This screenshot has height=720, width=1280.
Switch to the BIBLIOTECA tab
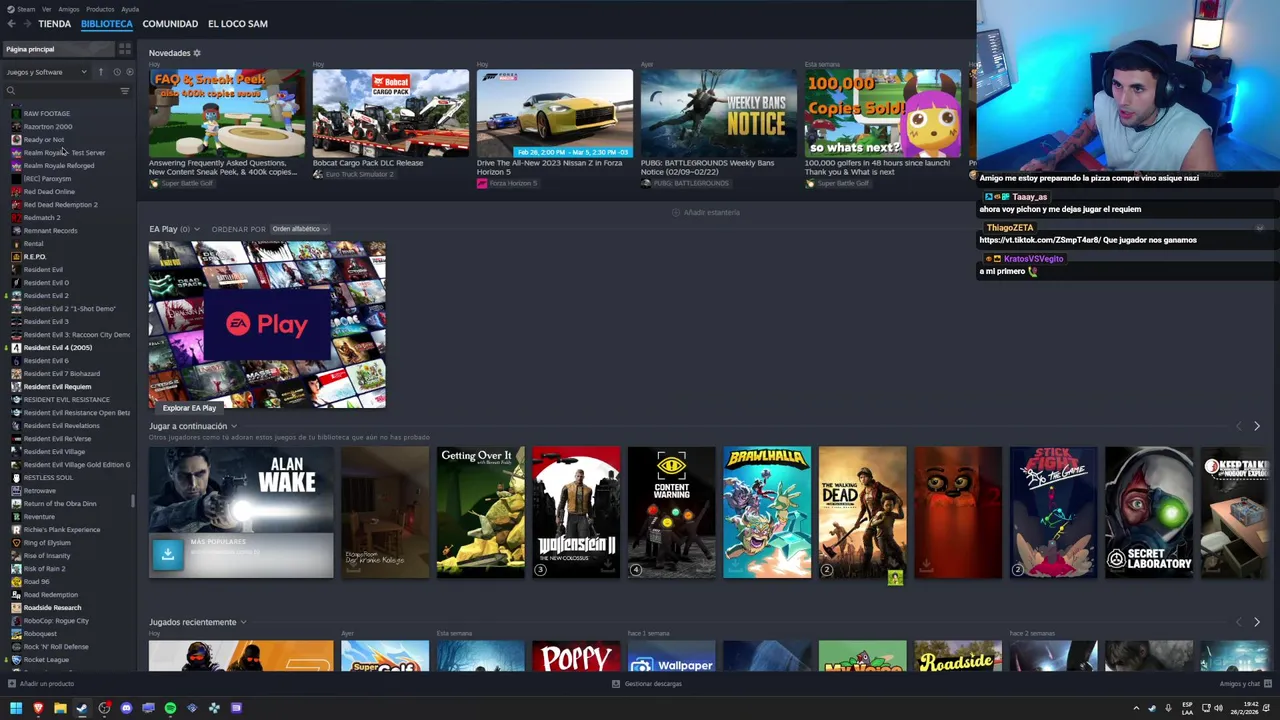106,24
